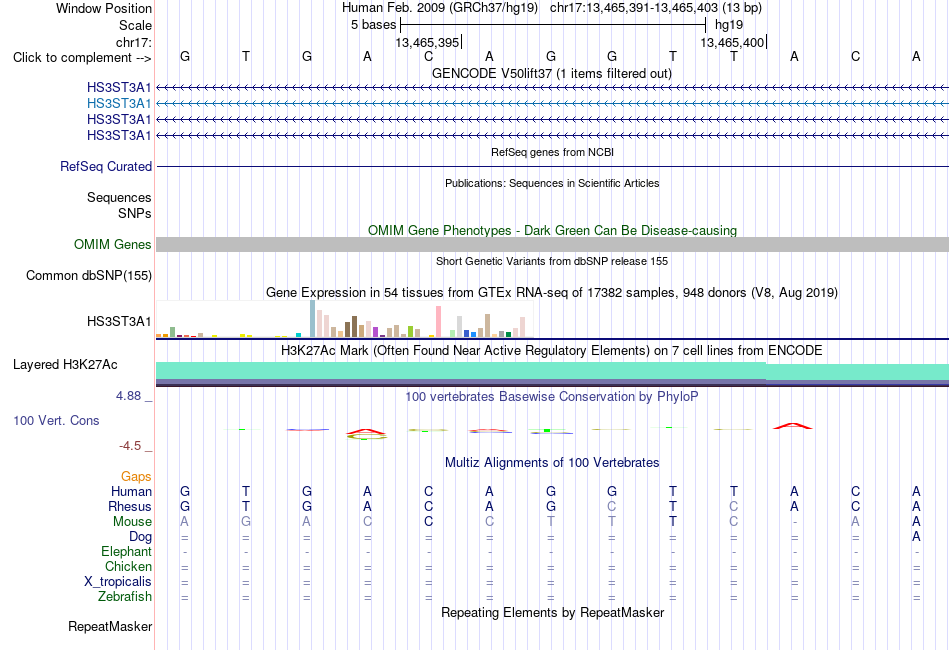Click the tall pink bar in GTEx chart

click(x=438, y=322)
